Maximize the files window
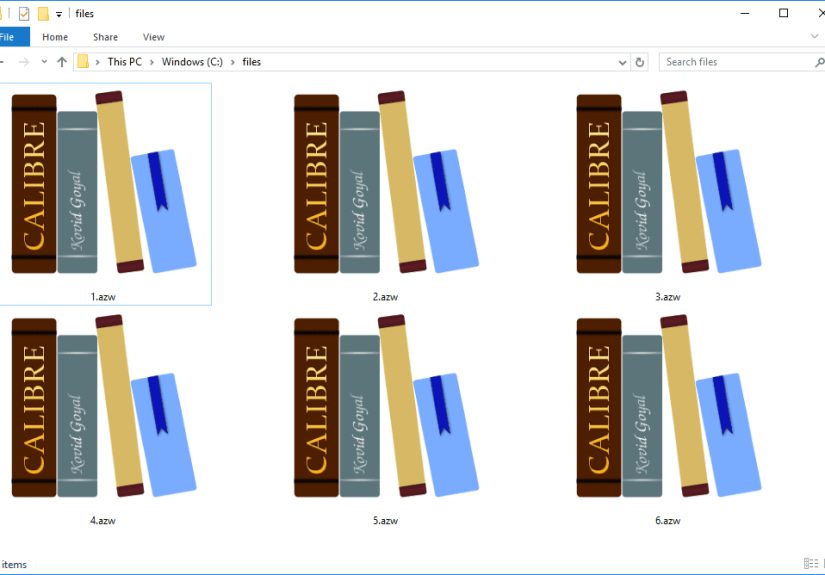 (x=783, y=13)
